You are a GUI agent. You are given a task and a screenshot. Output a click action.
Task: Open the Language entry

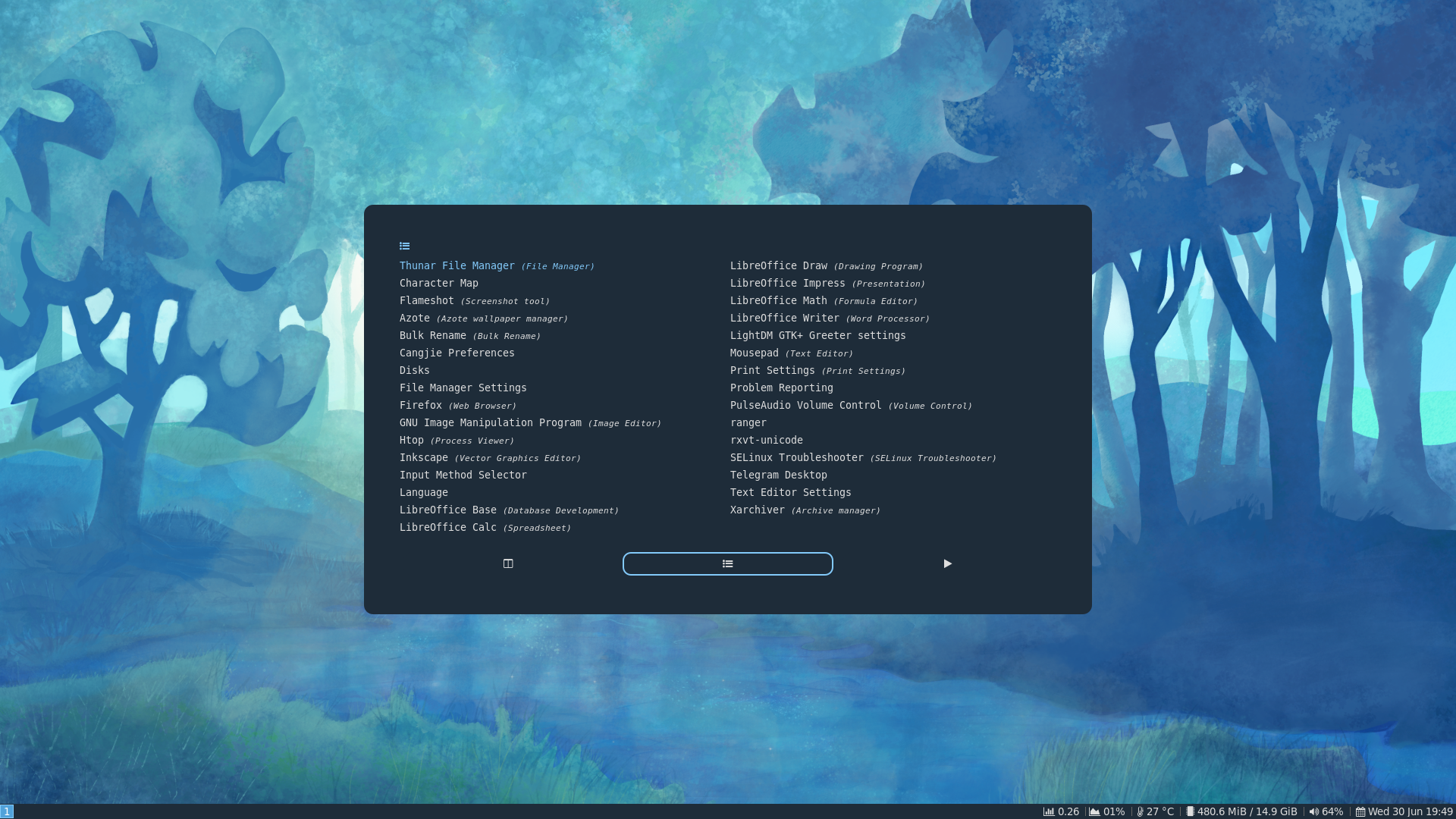click(x=424, y=492)
